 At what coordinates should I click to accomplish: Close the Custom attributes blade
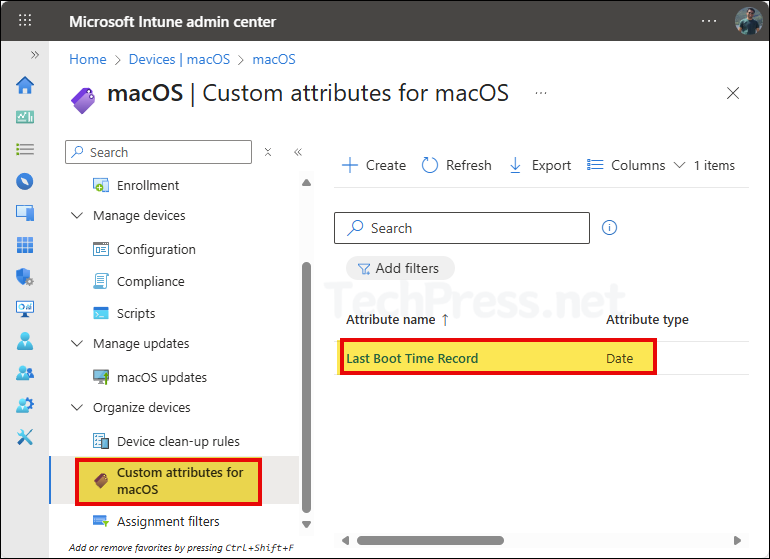tap(733, 93)
